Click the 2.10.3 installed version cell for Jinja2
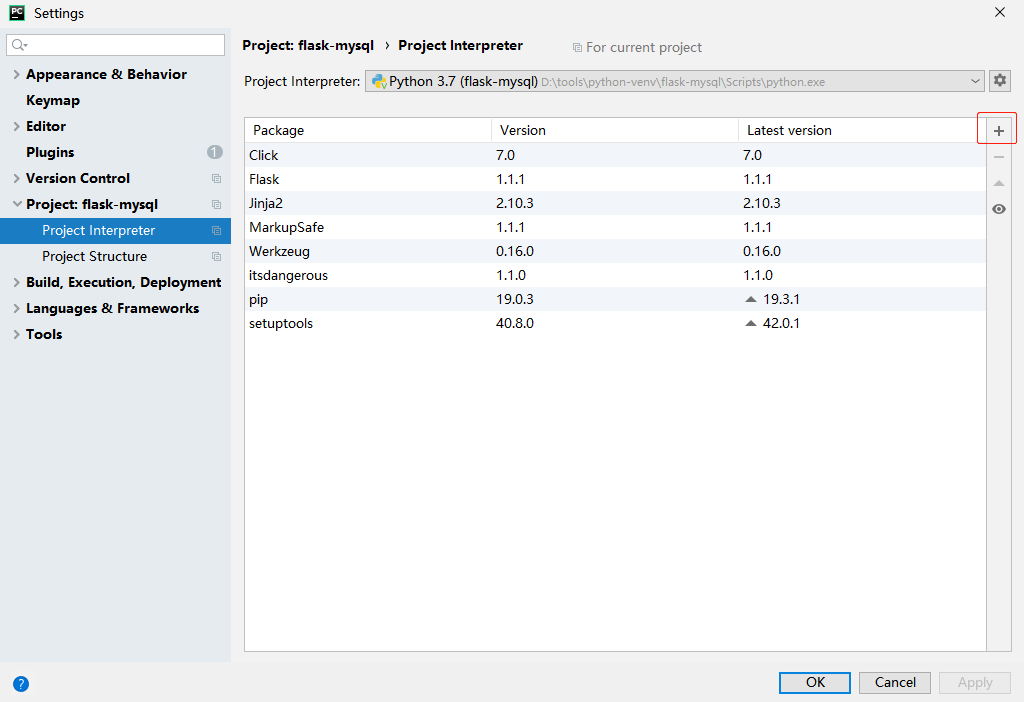The width and height of the screenshot is (1024, 702). (x=515, y=203)
